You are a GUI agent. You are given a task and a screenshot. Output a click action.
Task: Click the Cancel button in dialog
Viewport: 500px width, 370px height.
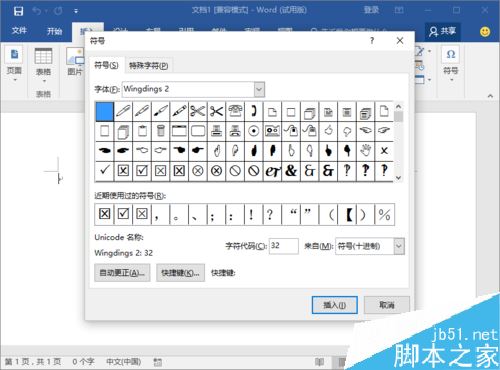387,305
